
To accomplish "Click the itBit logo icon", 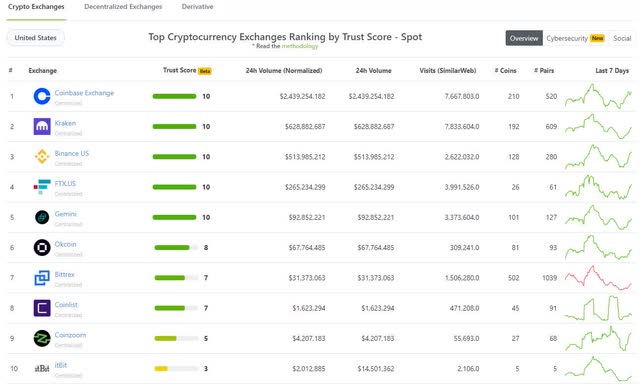I will pos(42,368).
